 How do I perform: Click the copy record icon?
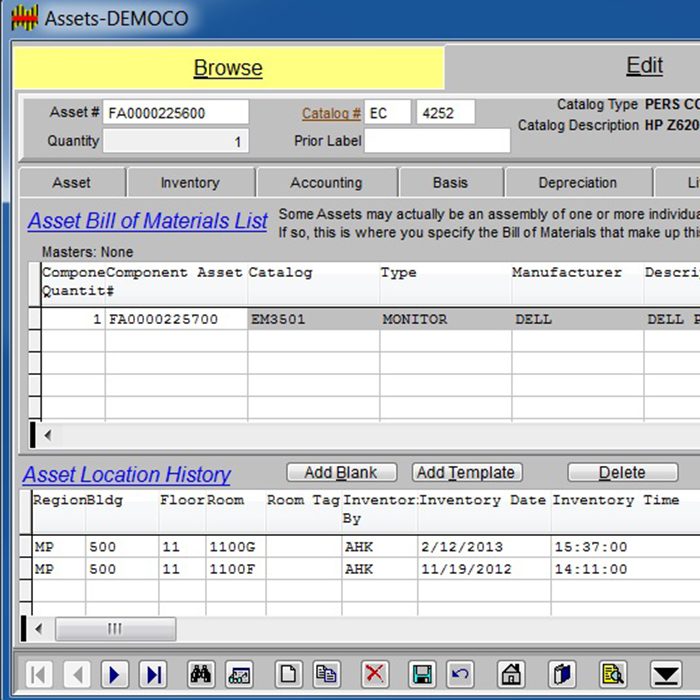[x=326, y=674]
